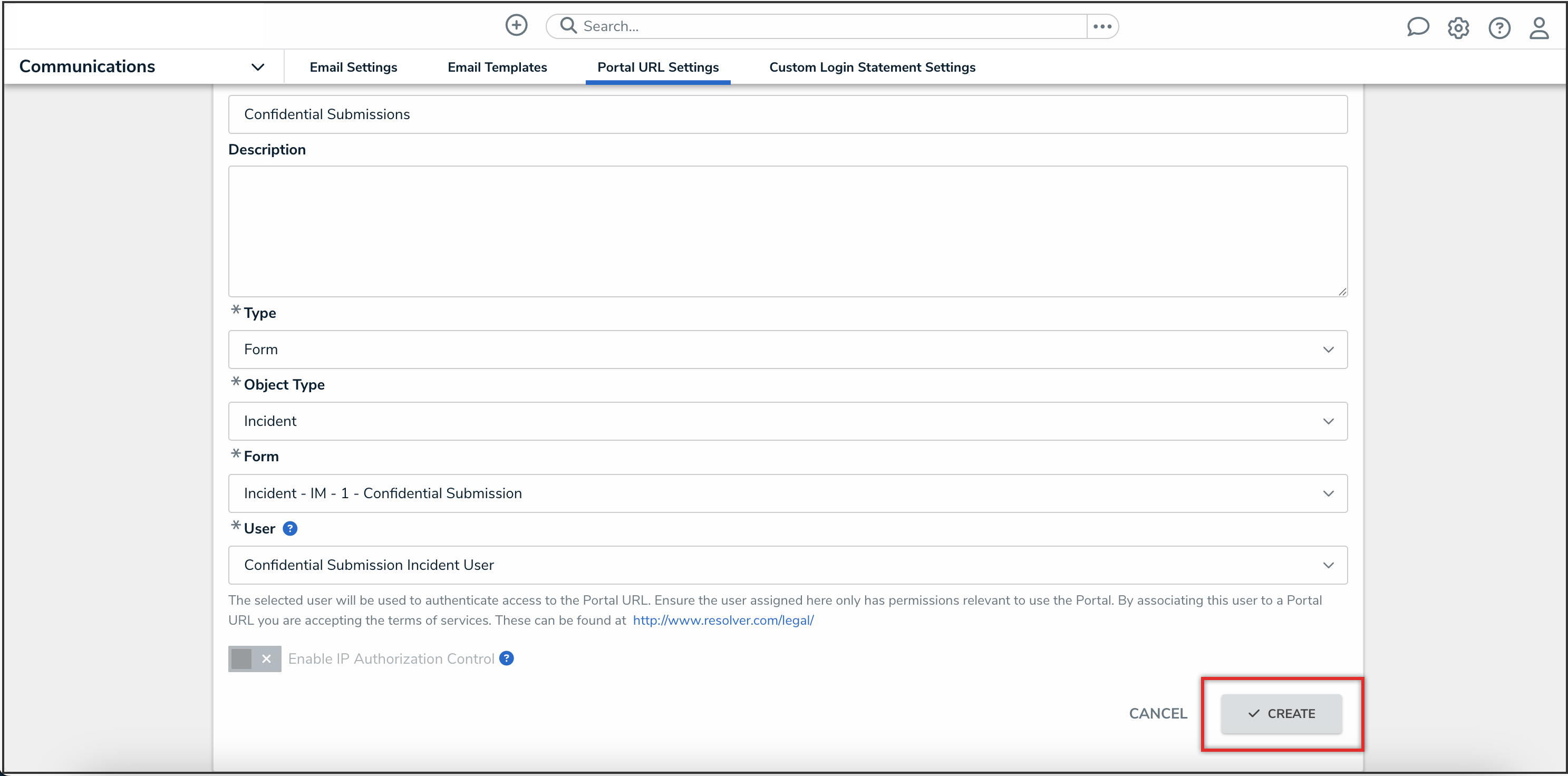The image size is (1568, 776).
Task: Open the settings gear icon
Action: [x=1458, y=28]
